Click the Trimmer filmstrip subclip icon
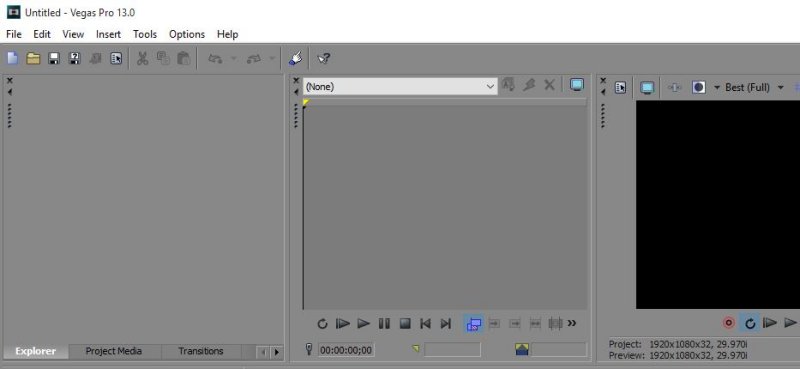800x369 pixels. (x=555, y=324)
